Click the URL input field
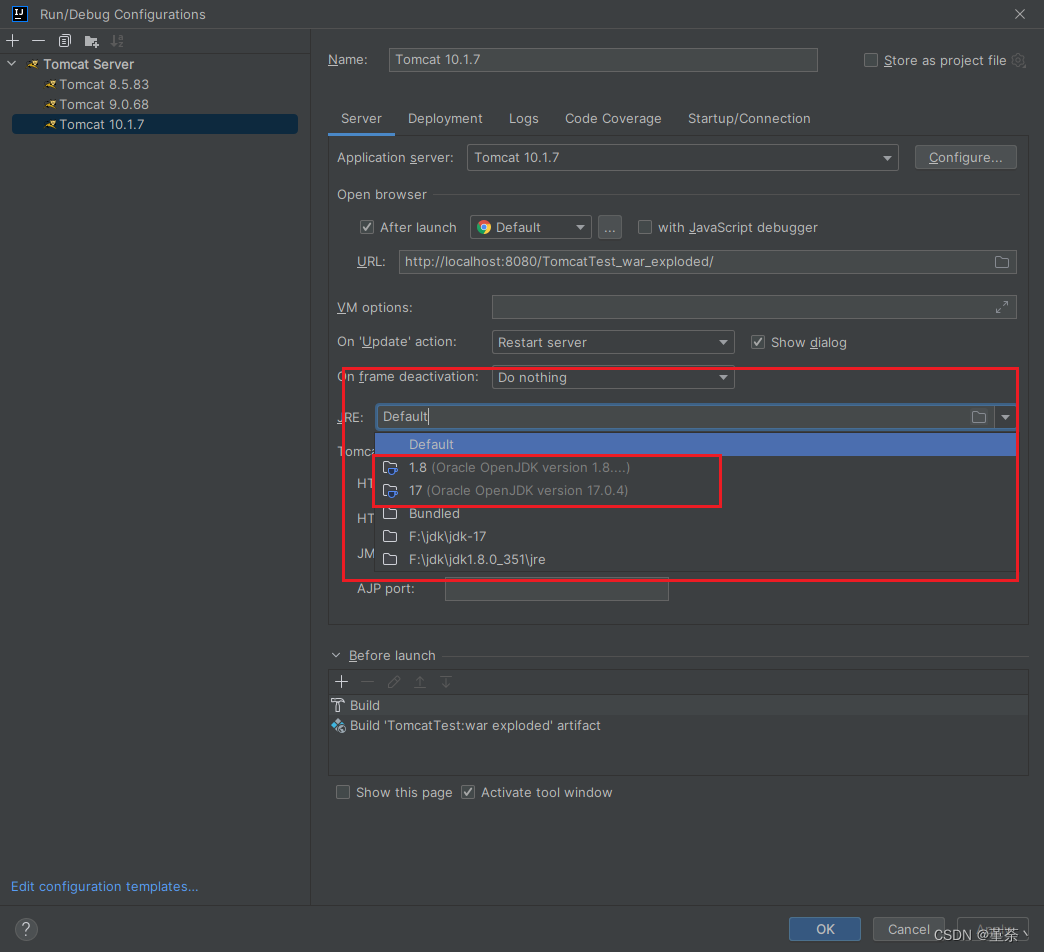This screenshot has height=952, width=1044. point(708,262)
